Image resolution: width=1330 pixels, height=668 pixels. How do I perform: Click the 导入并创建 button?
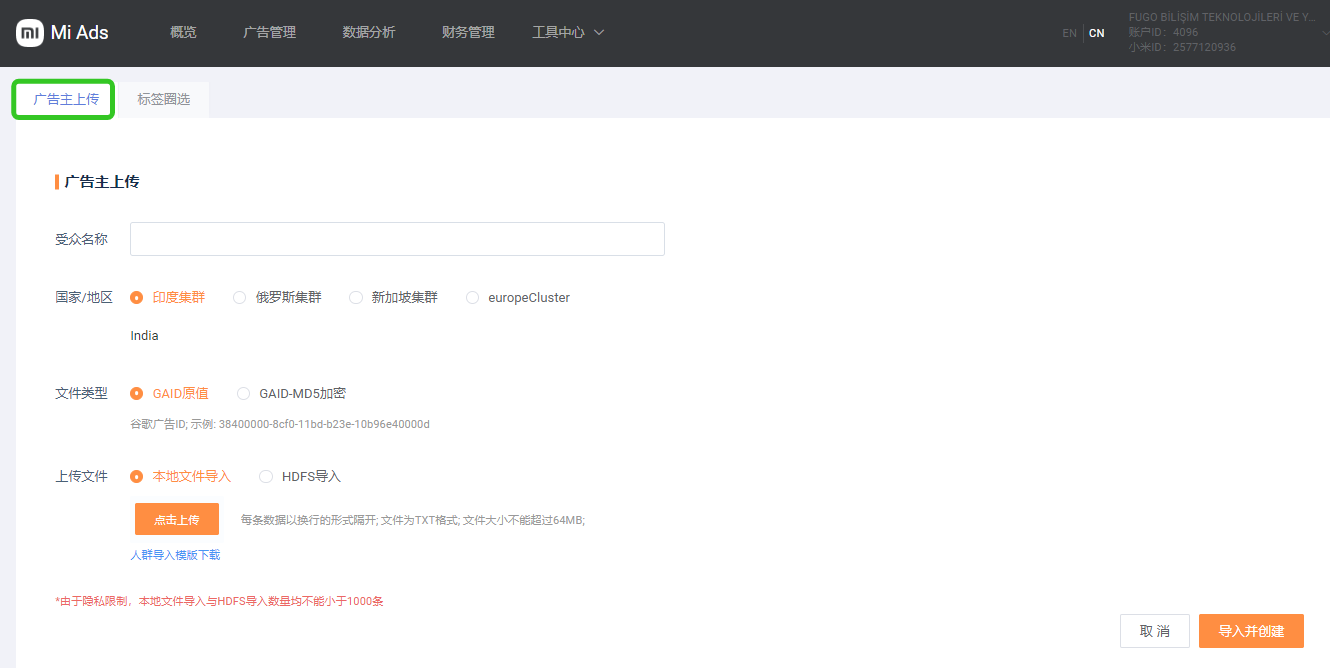1251,631
